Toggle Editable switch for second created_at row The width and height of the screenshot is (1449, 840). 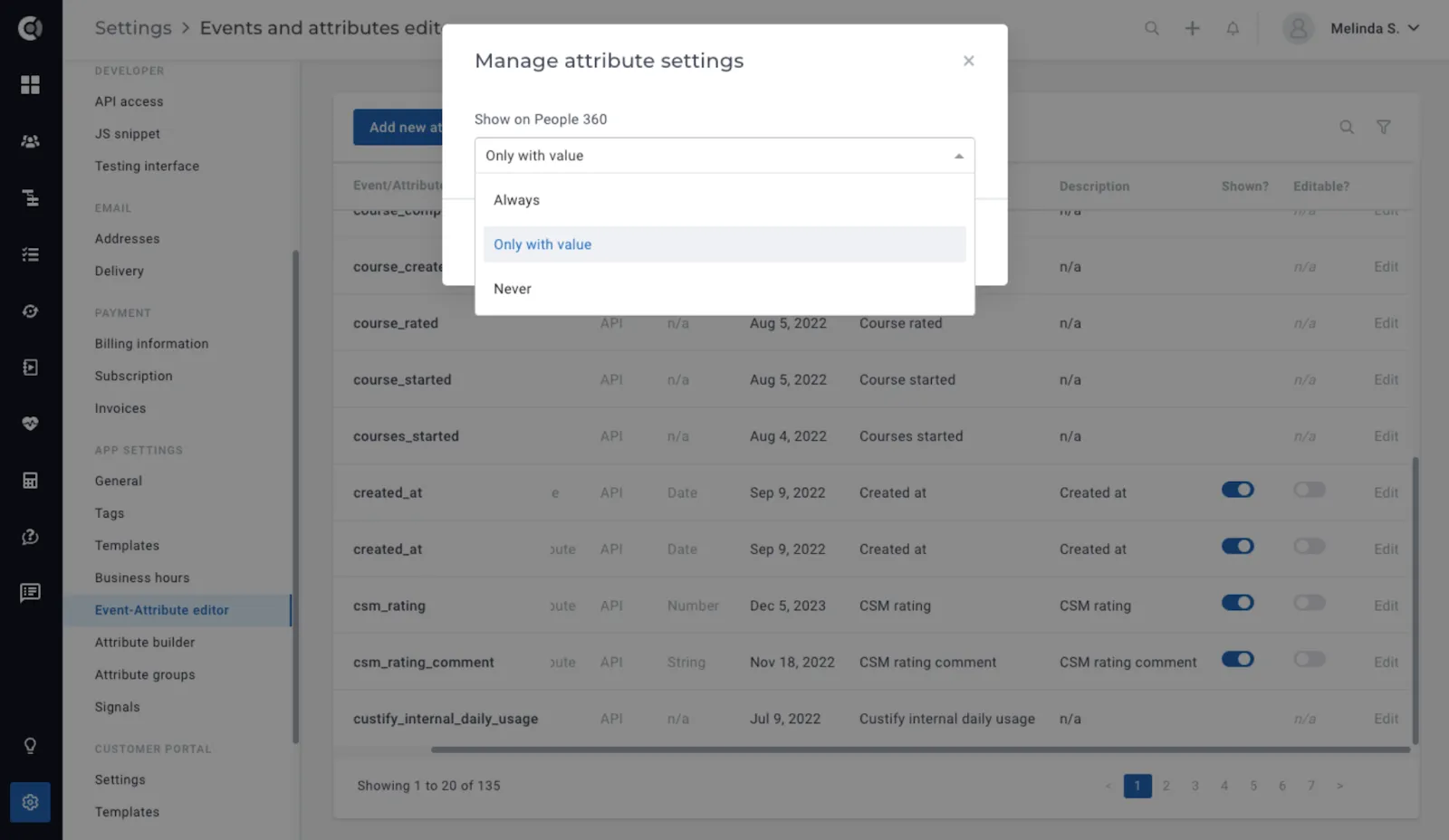click(x=1310, y=546)
